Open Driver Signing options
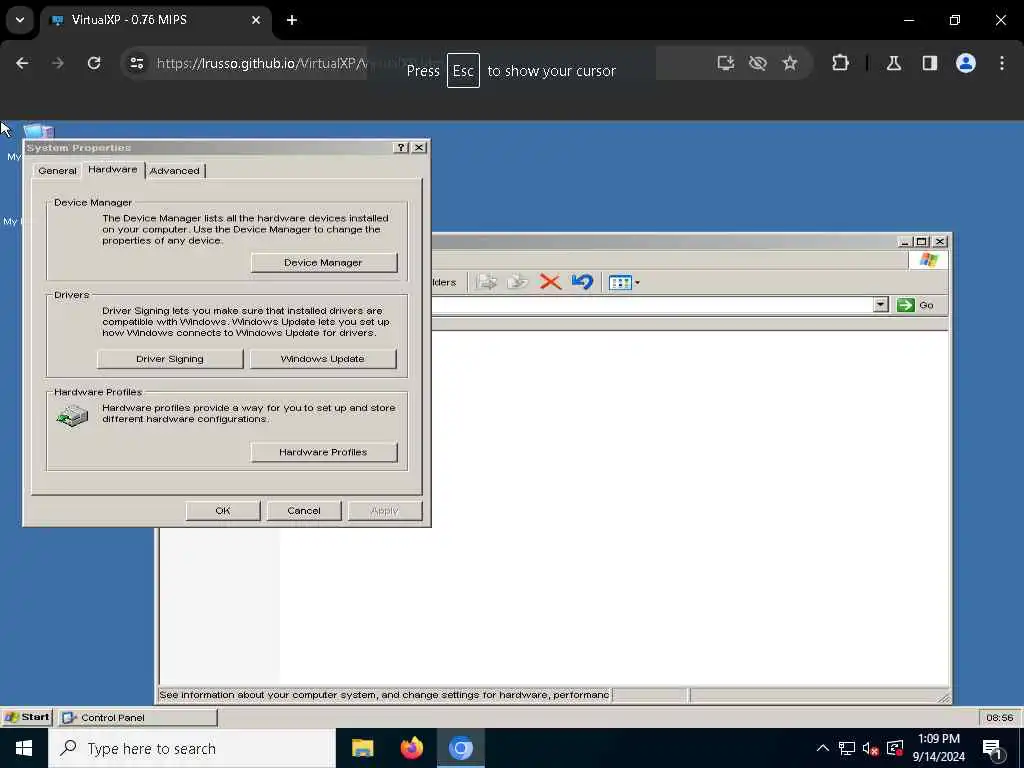Viewport: 1024px width, 768px height. [x=170, y=359]
